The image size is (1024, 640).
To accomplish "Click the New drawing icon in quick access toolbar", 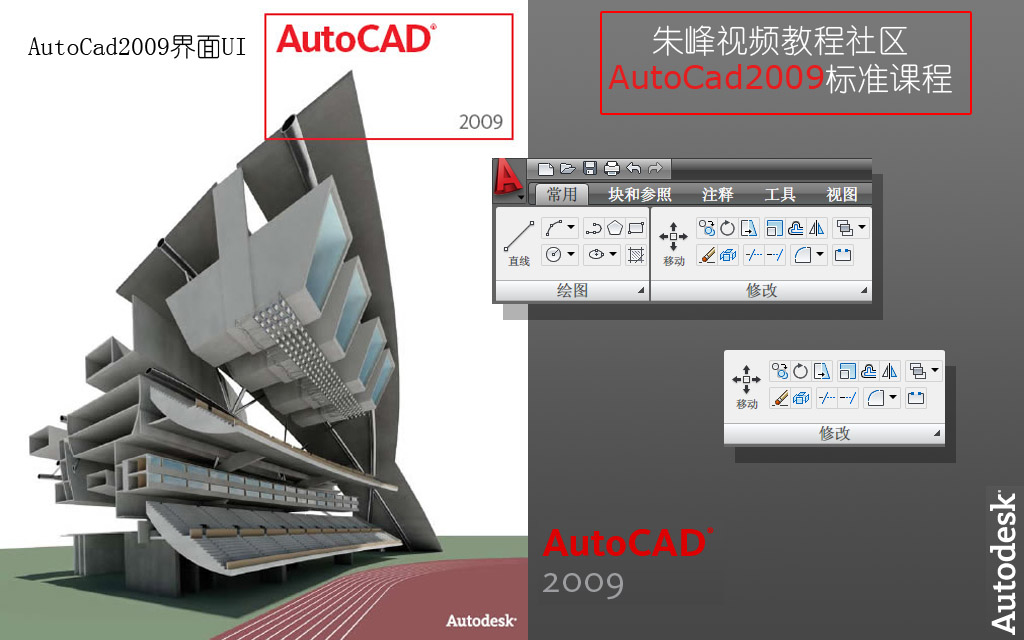I will [x=546, y=169].
